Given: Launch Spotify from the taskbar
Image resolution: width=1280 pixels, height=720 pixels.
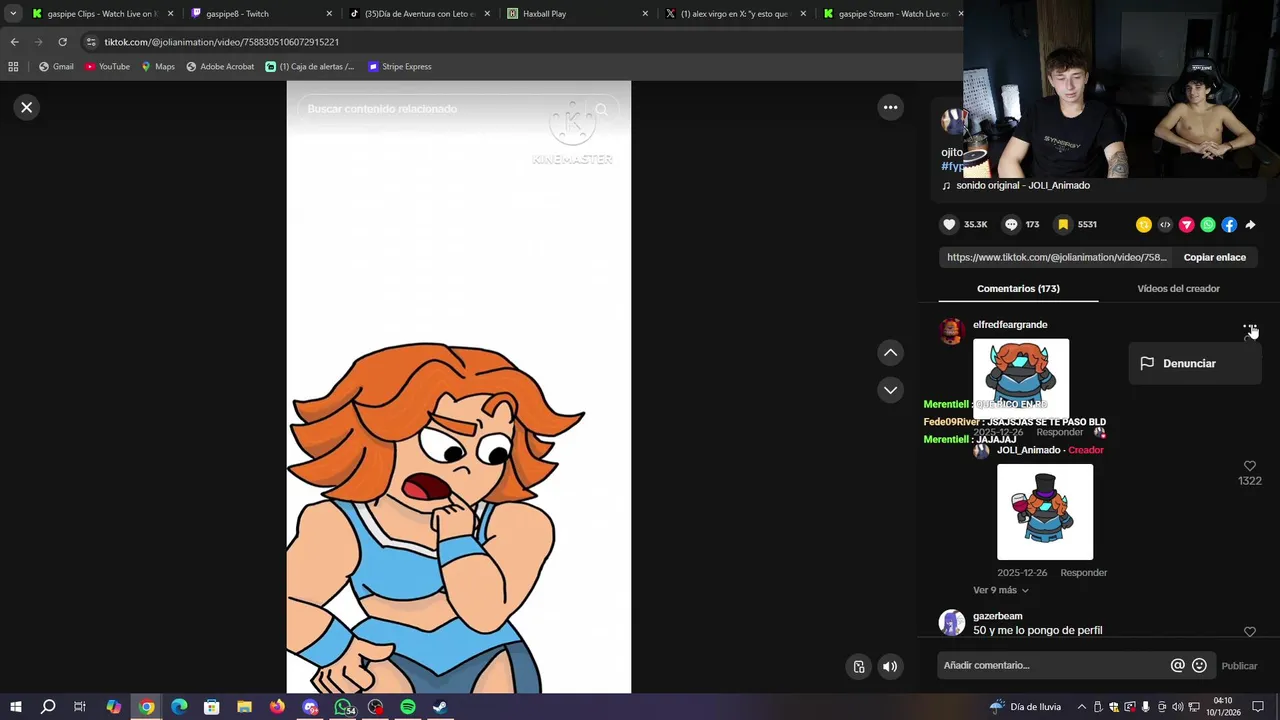Looking at the screenshot, I should pyautogui.click(x=408, y=707).
